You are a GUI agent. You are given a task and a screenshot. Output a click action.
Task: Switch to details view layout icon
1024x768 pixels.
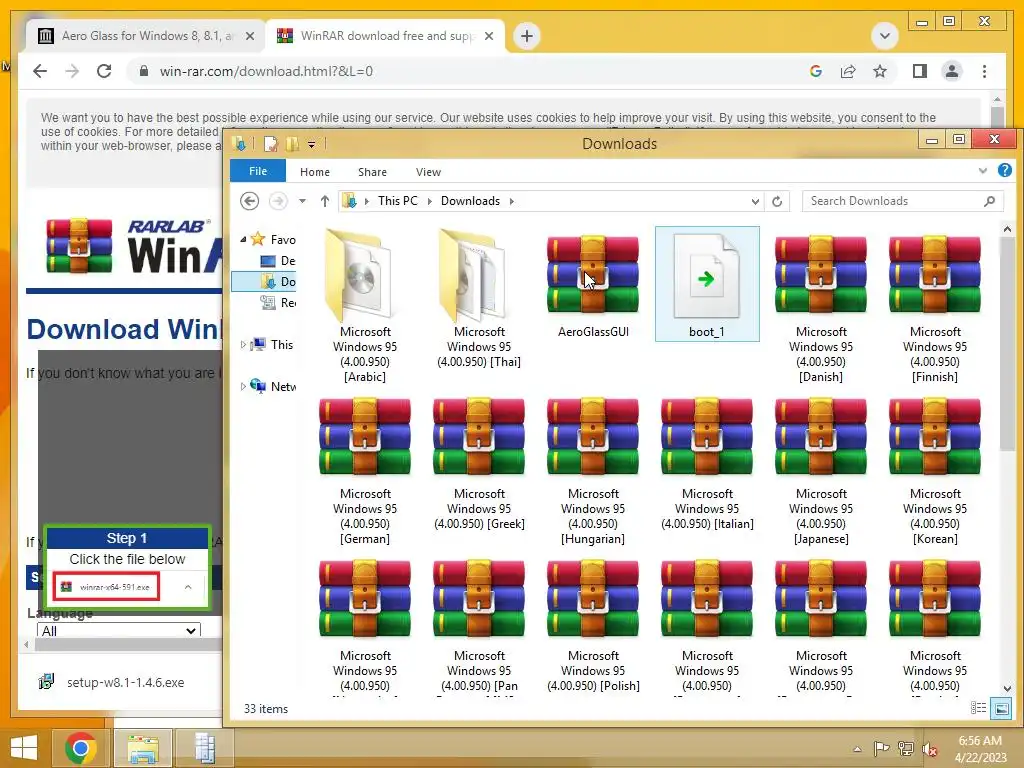(978, 708)
